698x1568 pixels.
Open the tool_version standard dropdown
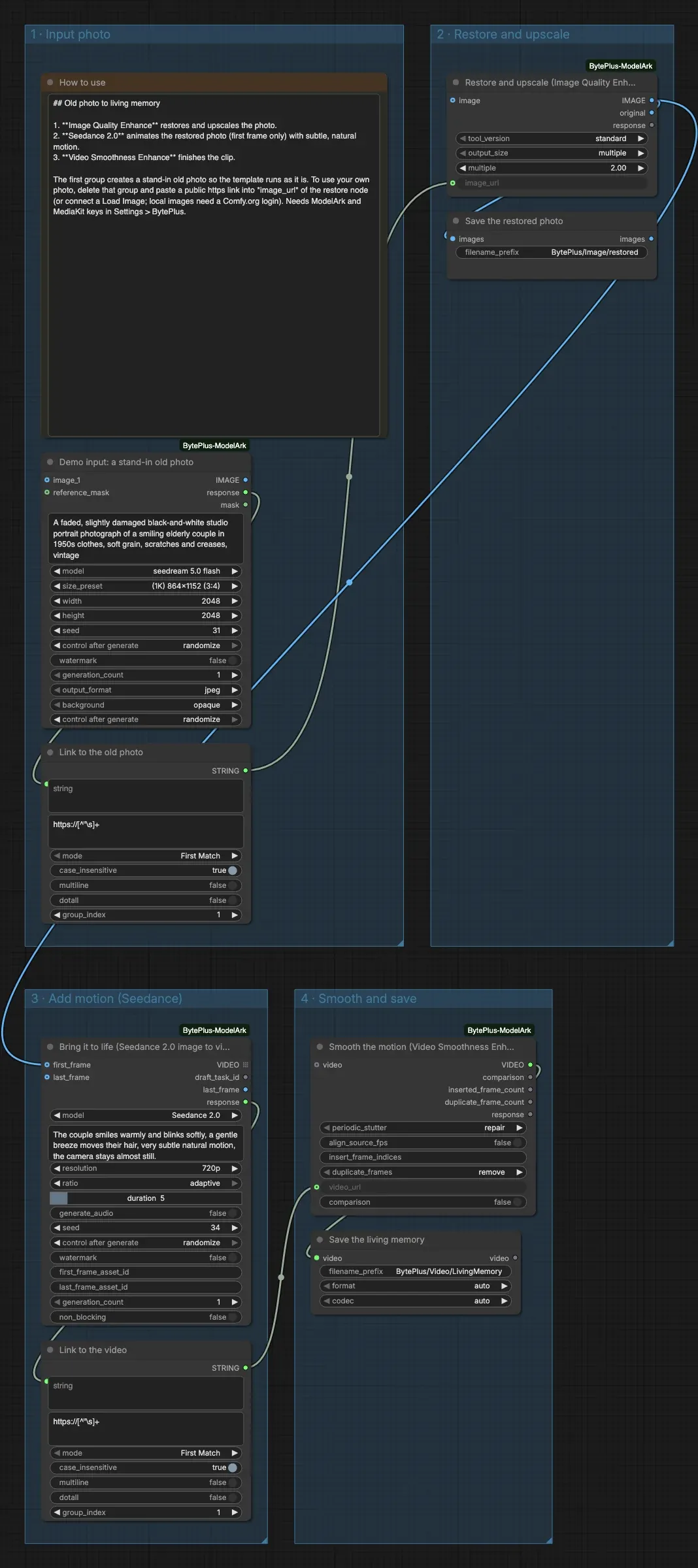click(x=552, y=139)
